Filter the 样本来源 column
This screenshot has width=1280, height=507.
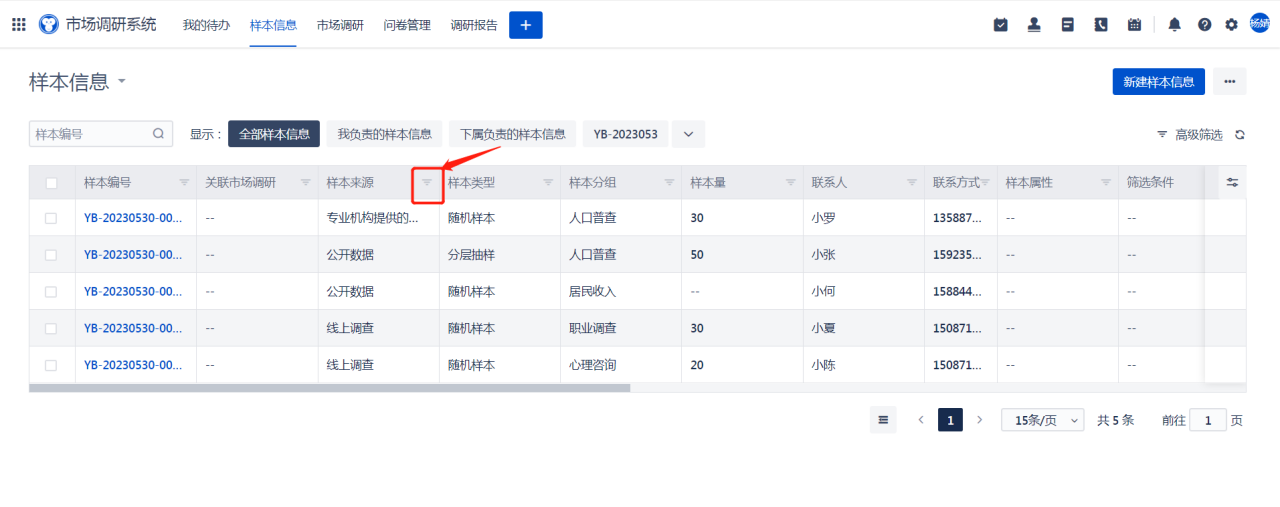pyautogui.click(x=427, y=183)
